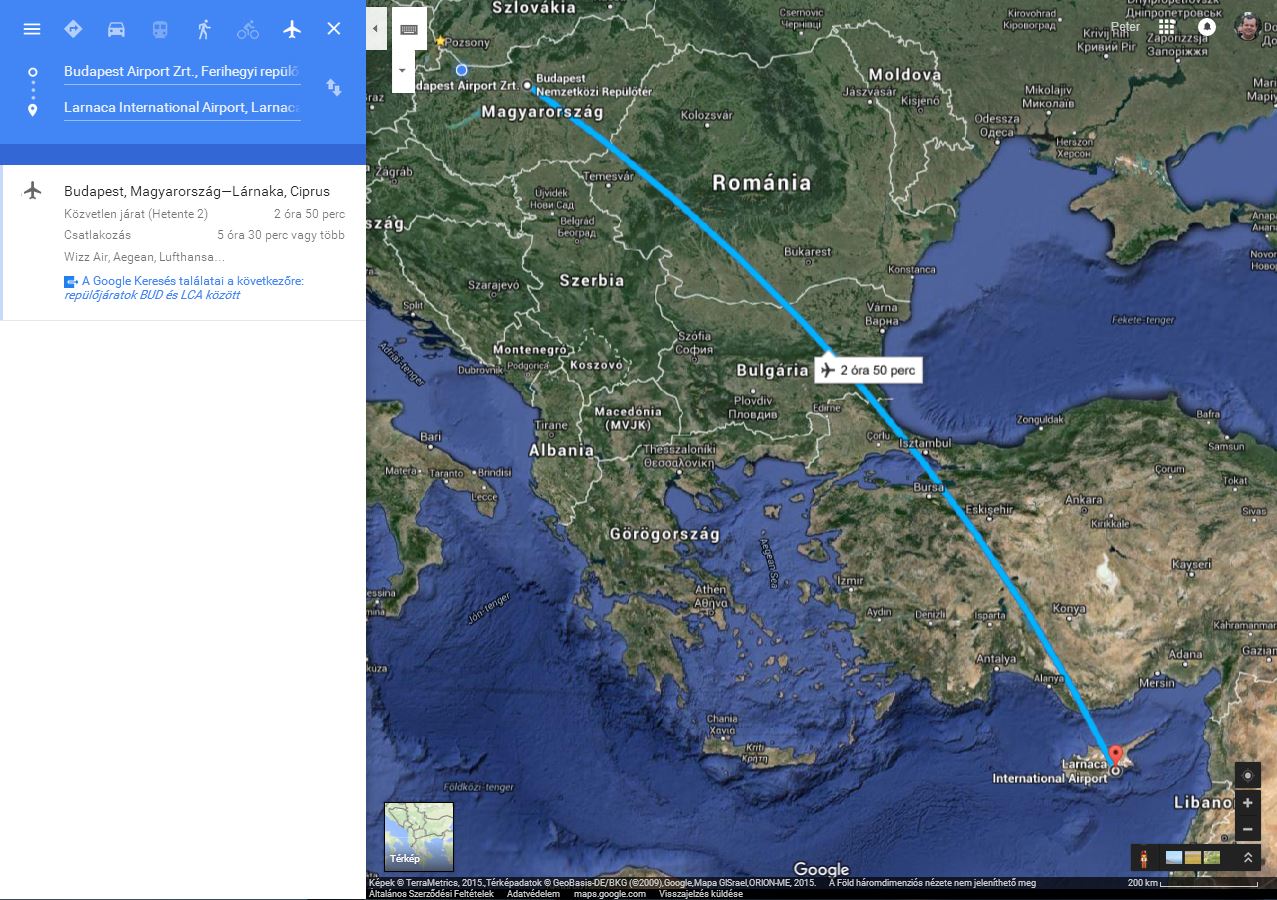Collapse the side panel with arrow

pos(375,29)
